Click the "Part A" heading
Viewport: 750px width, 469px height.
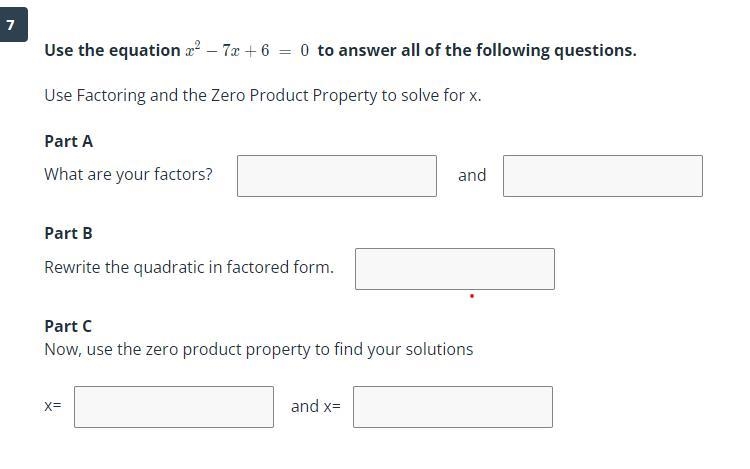(x=68, y=142)
